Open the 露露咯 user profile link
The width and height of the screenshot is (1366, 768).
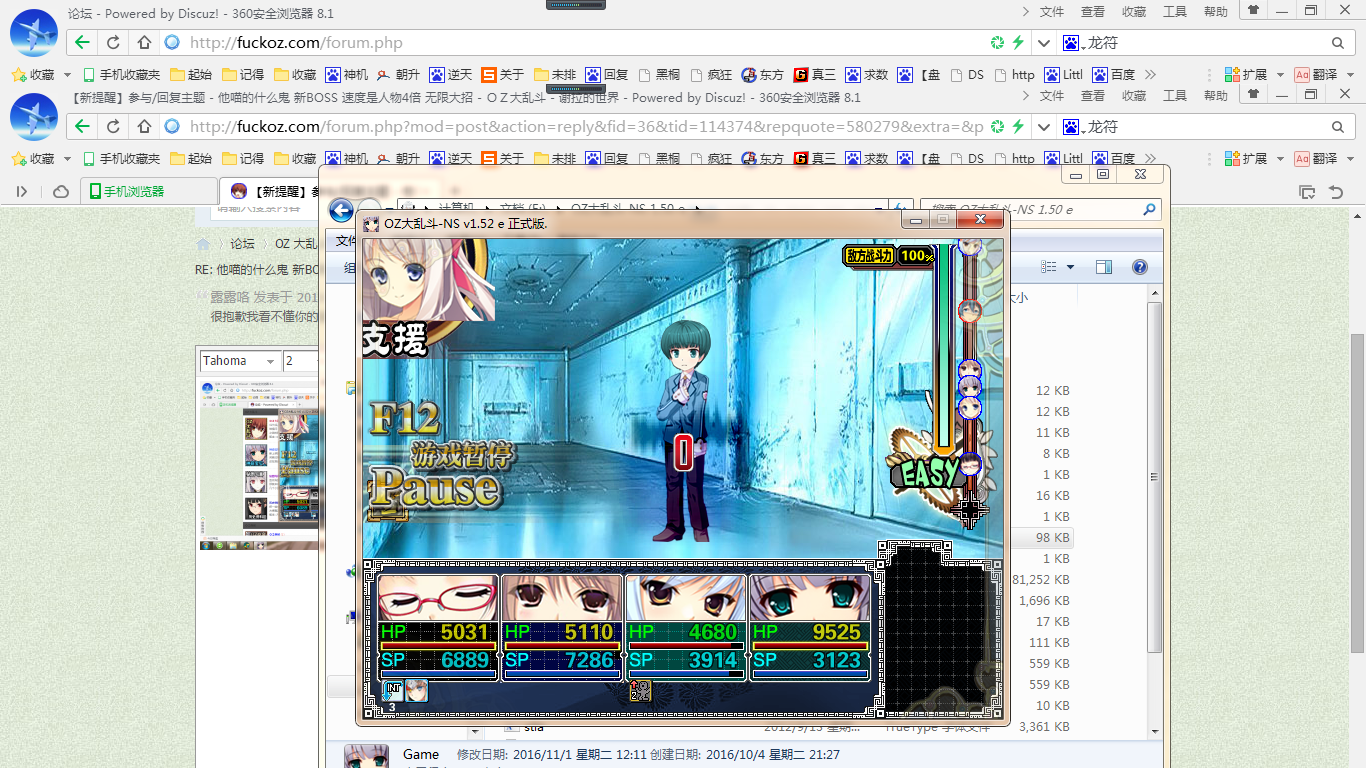point(229,297)
